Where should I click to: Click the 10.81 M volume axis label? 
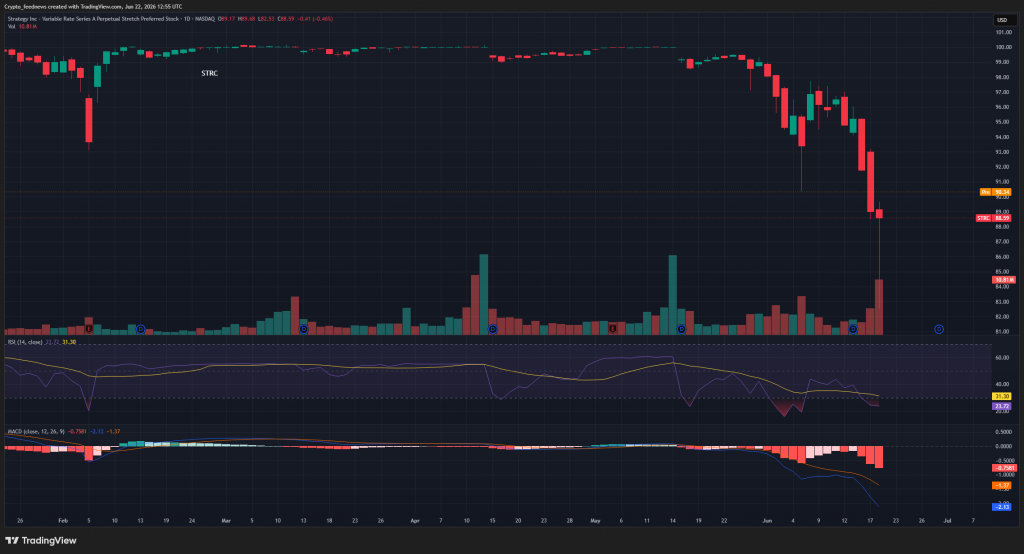(1004, 280)
